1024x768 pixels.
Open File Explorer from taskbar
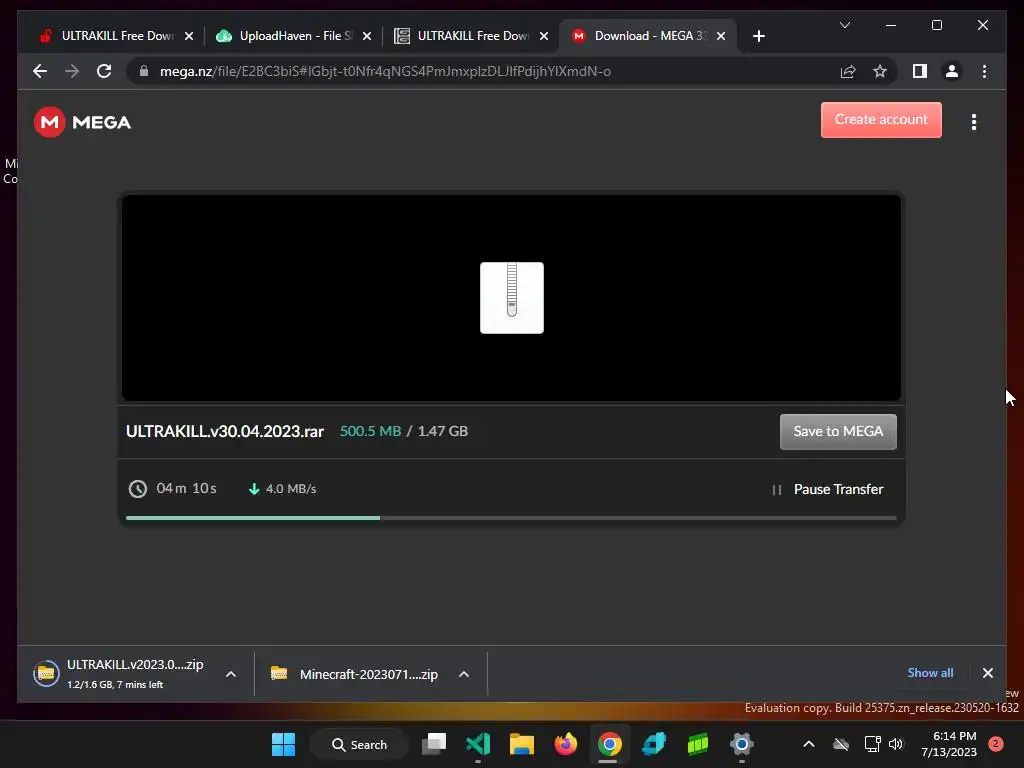[522, 744]
